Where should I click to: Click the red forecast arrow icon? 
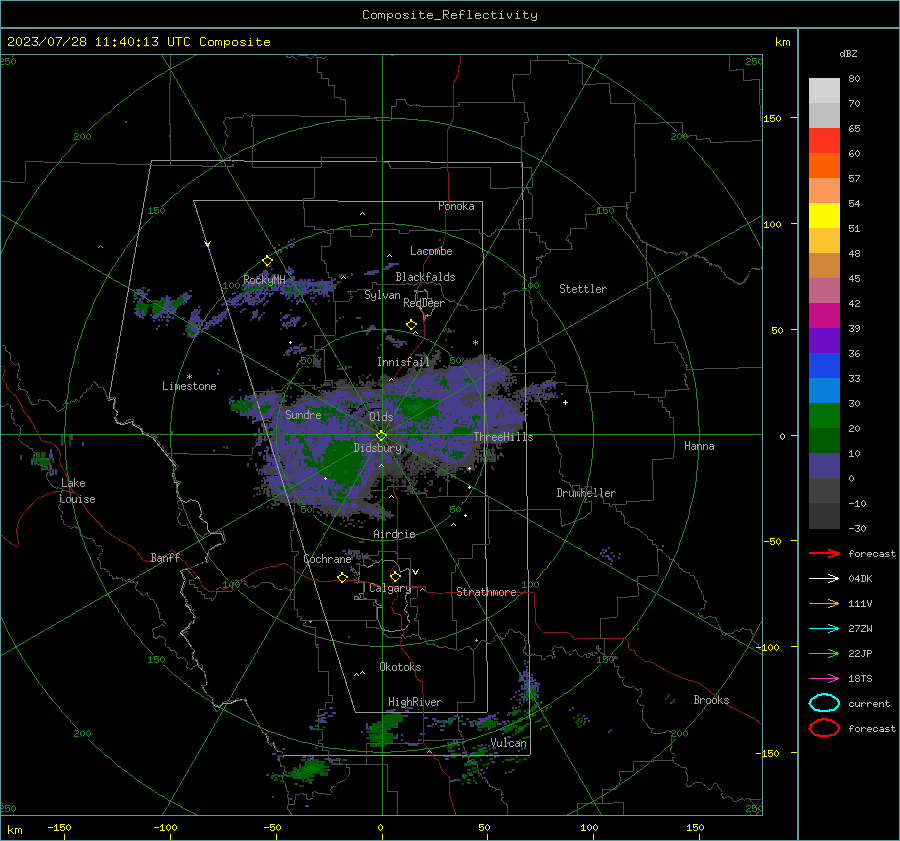click(824, 553)
